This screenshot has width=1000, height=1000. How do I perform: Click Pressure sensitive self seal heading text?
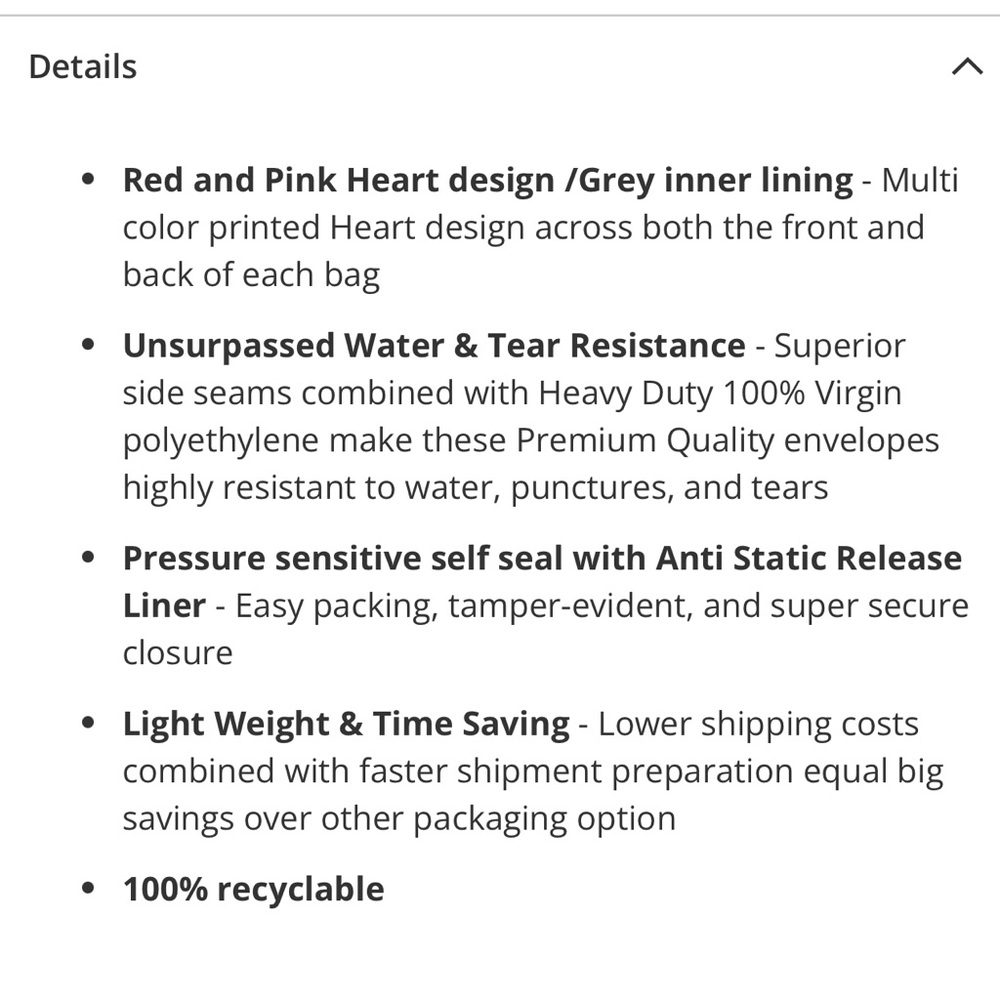542,582
